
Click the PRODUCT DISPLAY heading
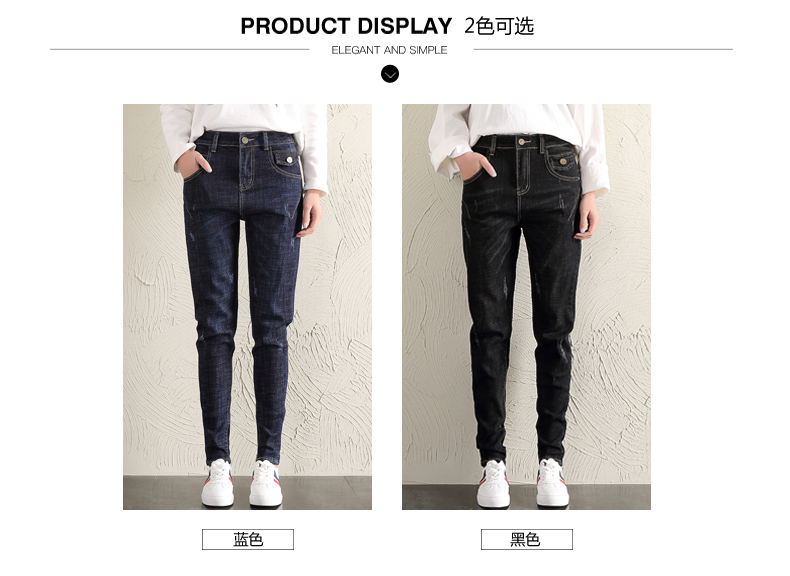(x=346, y=26)
